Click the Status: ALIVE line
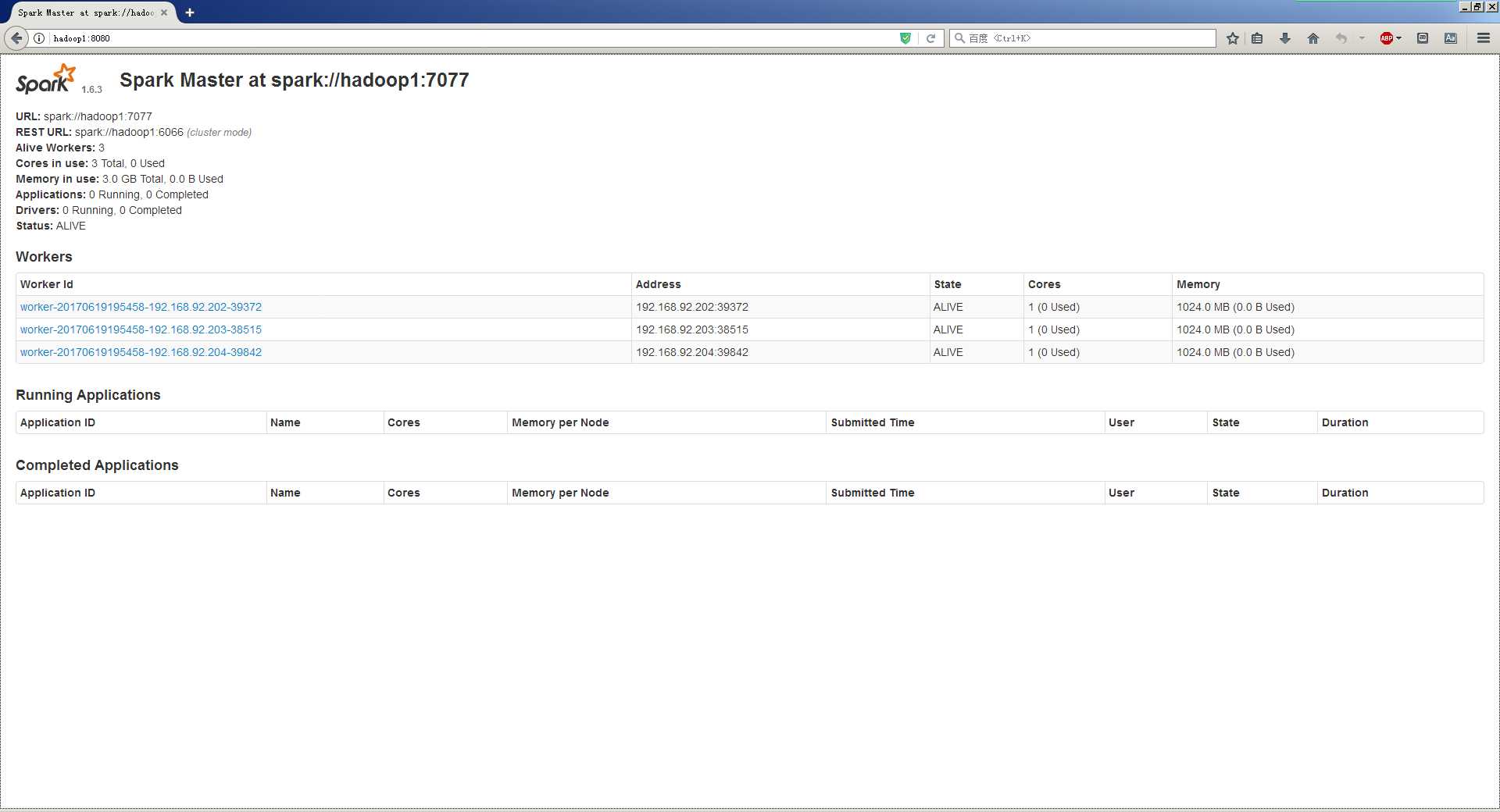1500x812 pixels. coord(51,226)
